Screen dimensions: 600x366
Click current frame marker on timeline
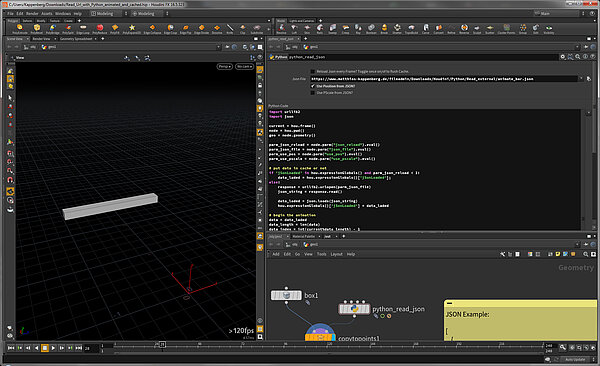tap(162, 345)
